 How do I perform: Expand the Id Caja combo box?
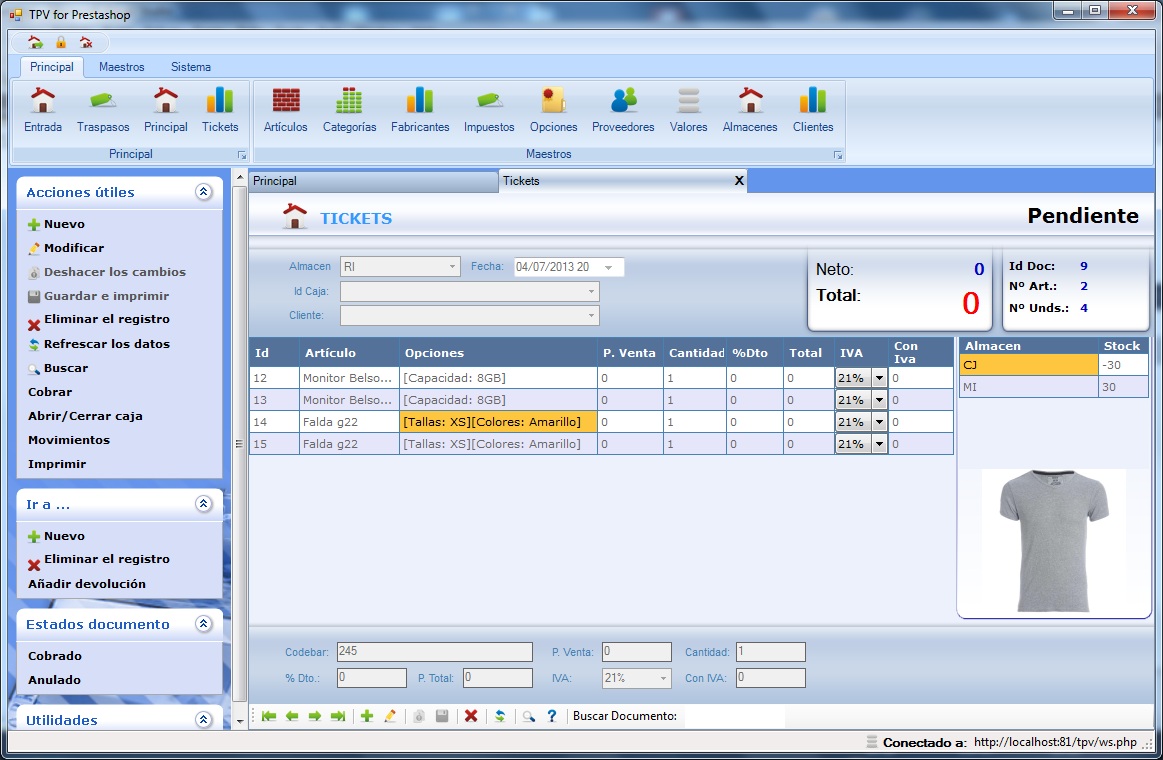592,292
